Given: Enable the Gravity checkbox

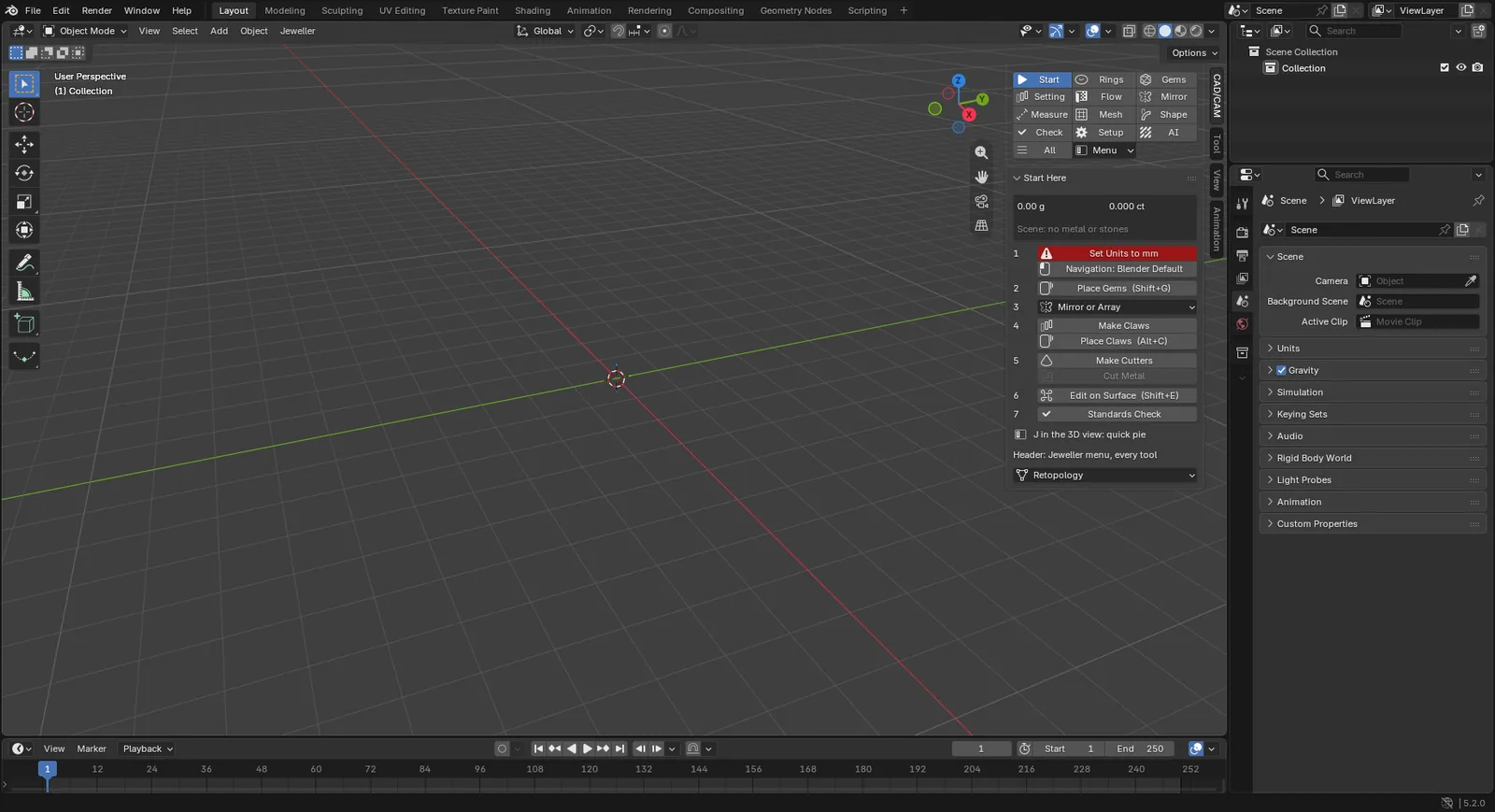Looking at the screenshot, I should pos(1281,370).
